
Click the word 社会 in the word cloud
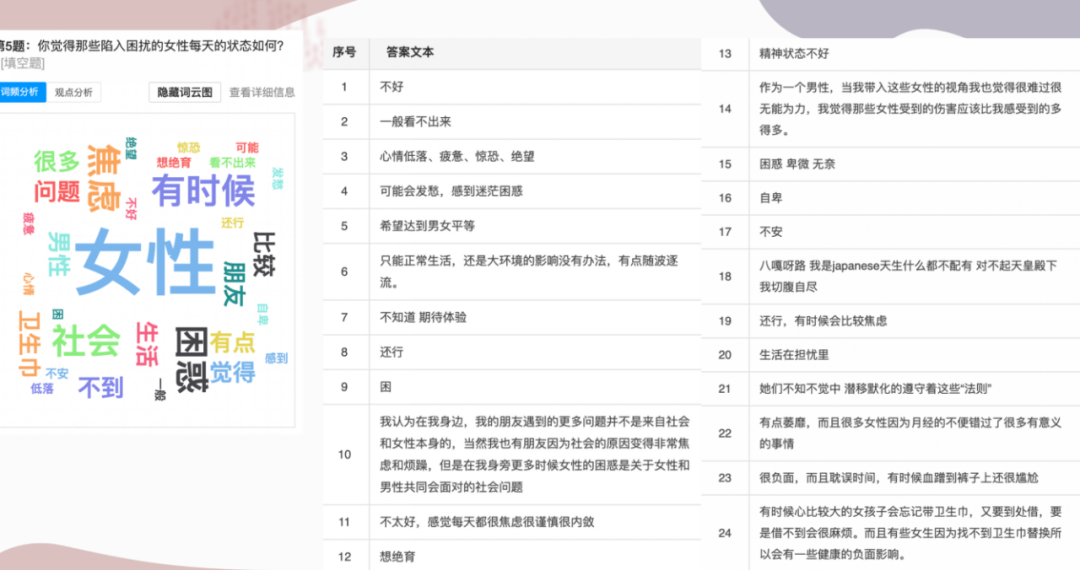86,341
